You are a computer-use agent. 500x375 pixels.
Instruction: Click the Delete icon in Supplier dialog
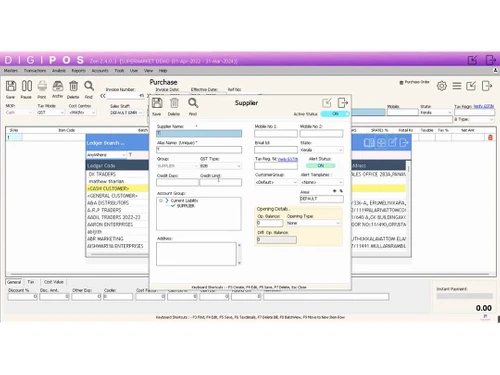click(174, 103)
